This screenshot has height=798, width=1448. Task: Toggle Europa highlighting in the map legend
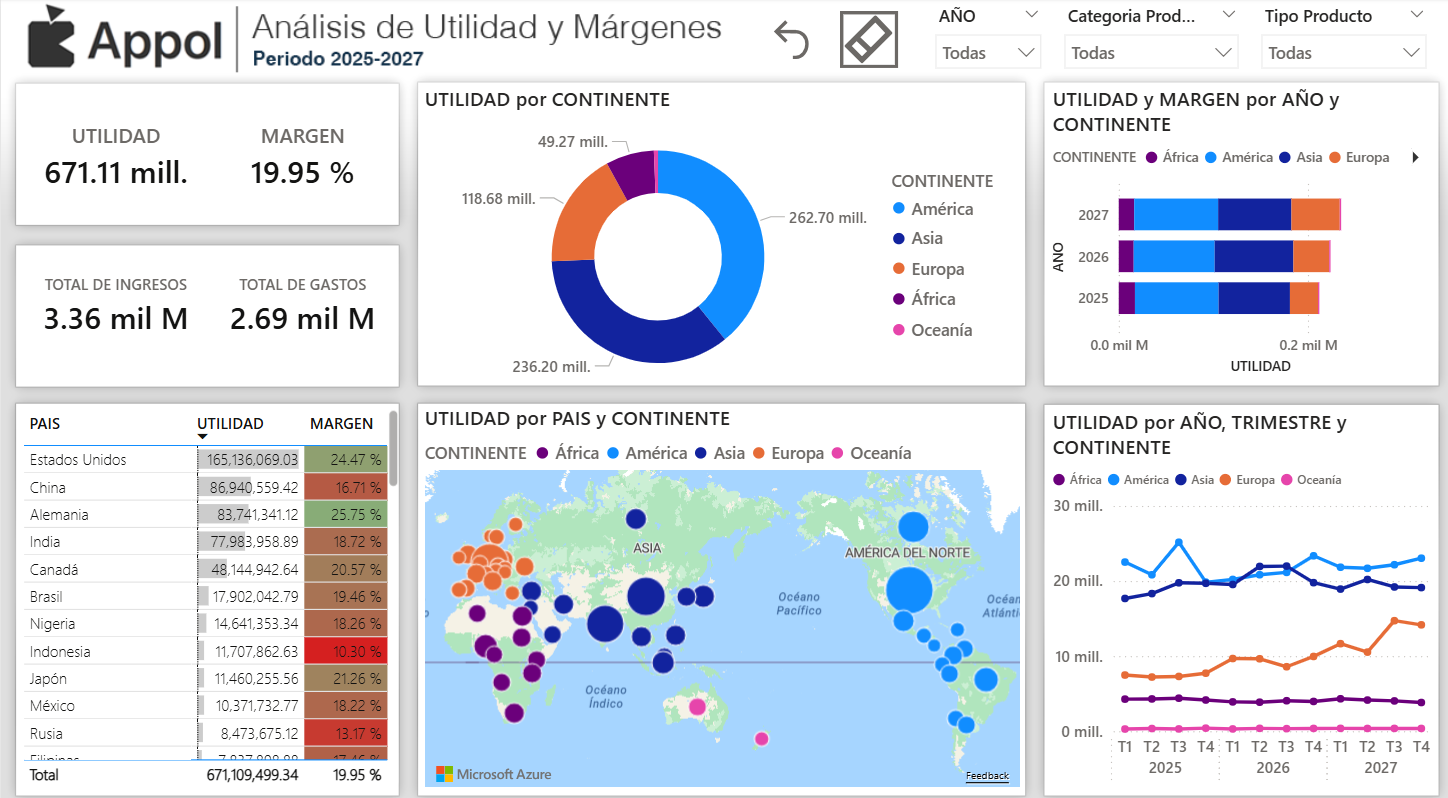tap(760, 453)
